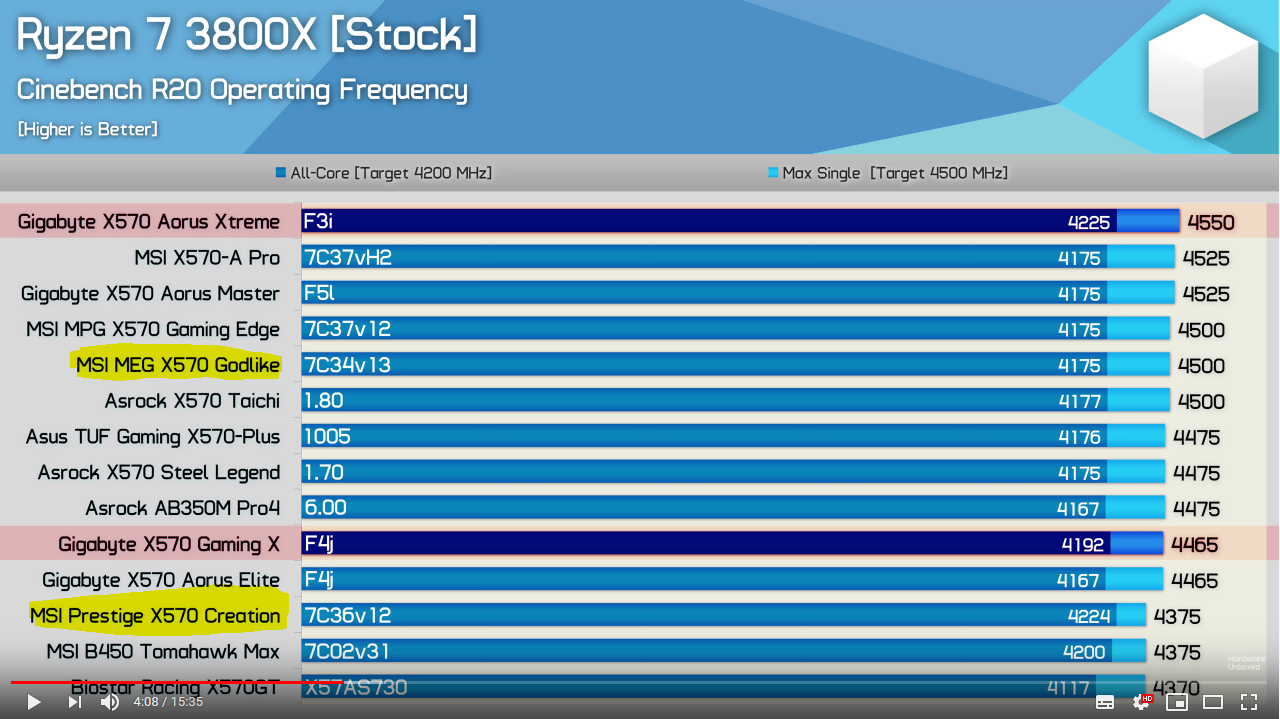1280x719 pixels.
Task: Click the 'MSI X570-A Pro' label
Action: [207, 258]
